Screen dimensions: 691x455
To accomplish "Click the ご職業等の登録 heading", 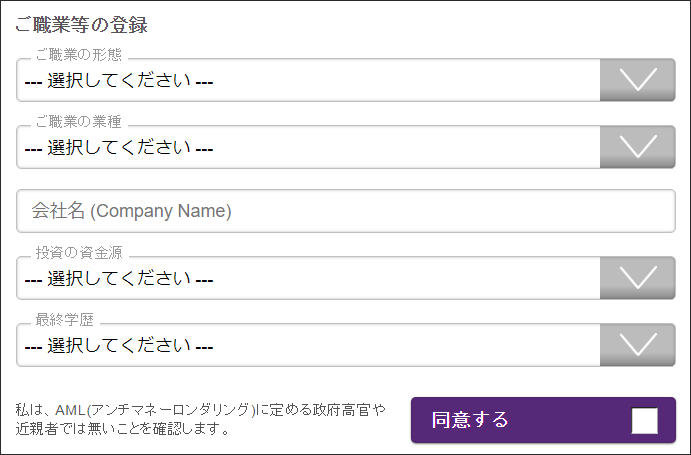I will [x=81, y=25].
